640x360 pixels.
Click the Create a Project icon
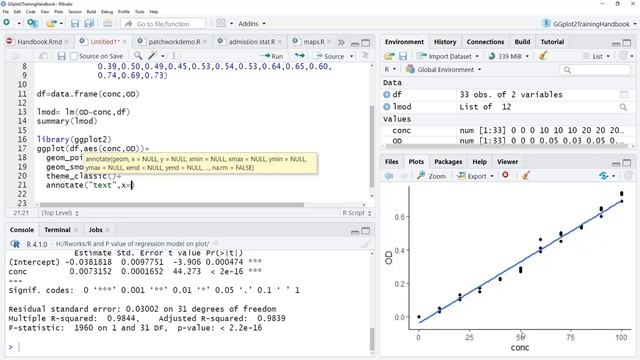point(33,23)
